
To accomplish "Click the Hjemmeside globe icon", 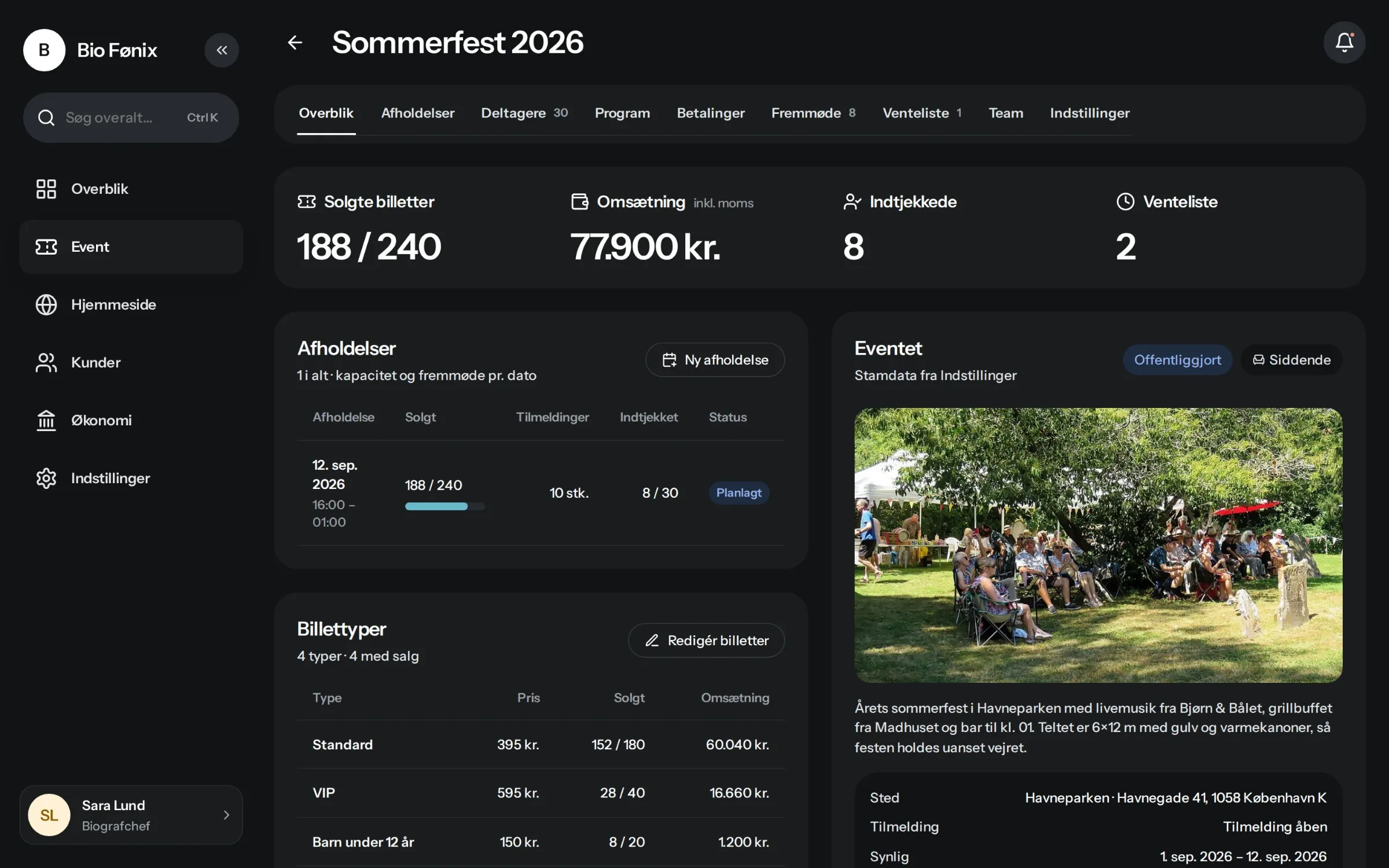I will click(46, 304).
